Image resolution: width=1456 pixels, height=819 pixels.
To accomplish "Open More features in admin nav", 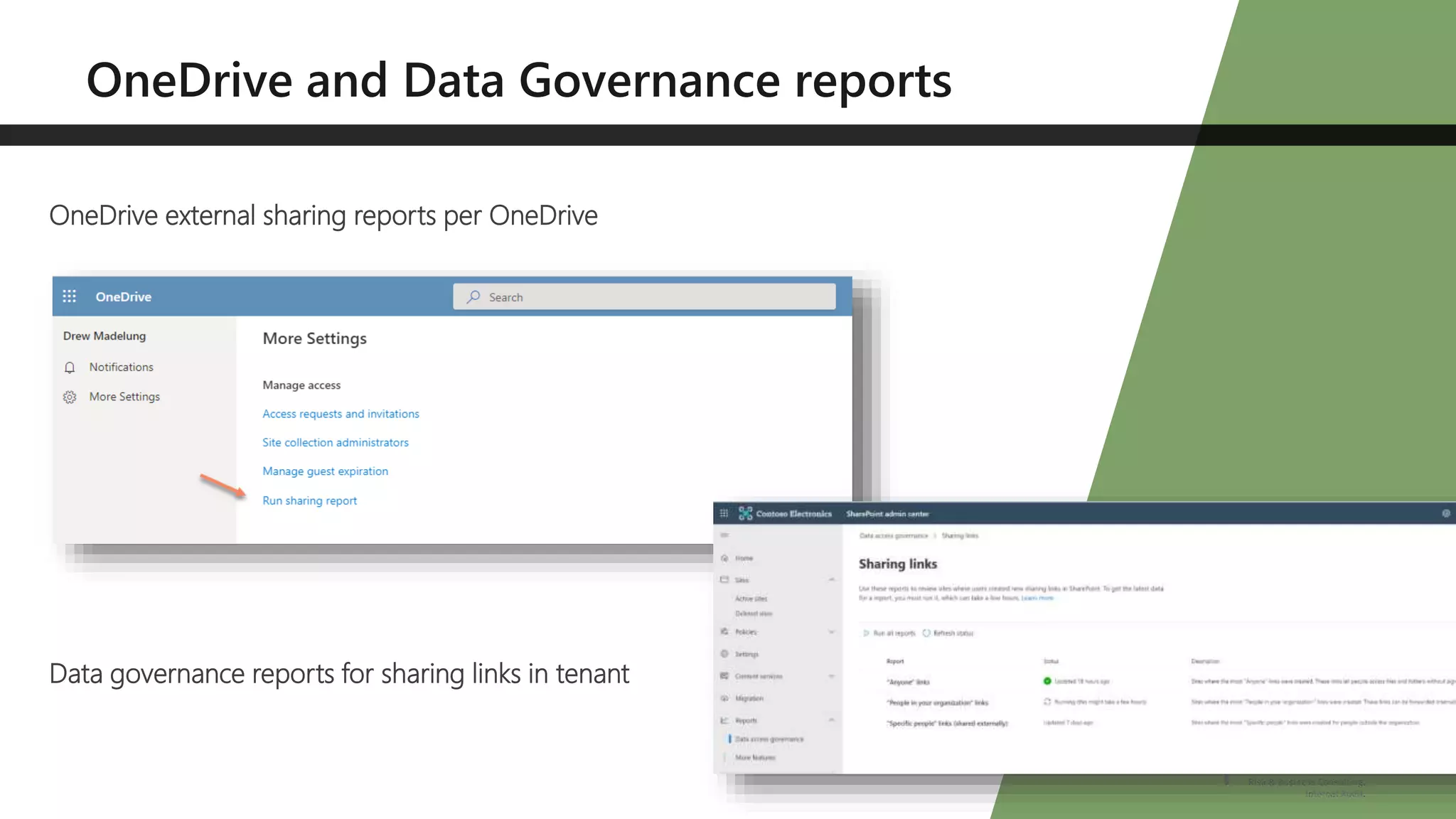I will coord(755,758).
